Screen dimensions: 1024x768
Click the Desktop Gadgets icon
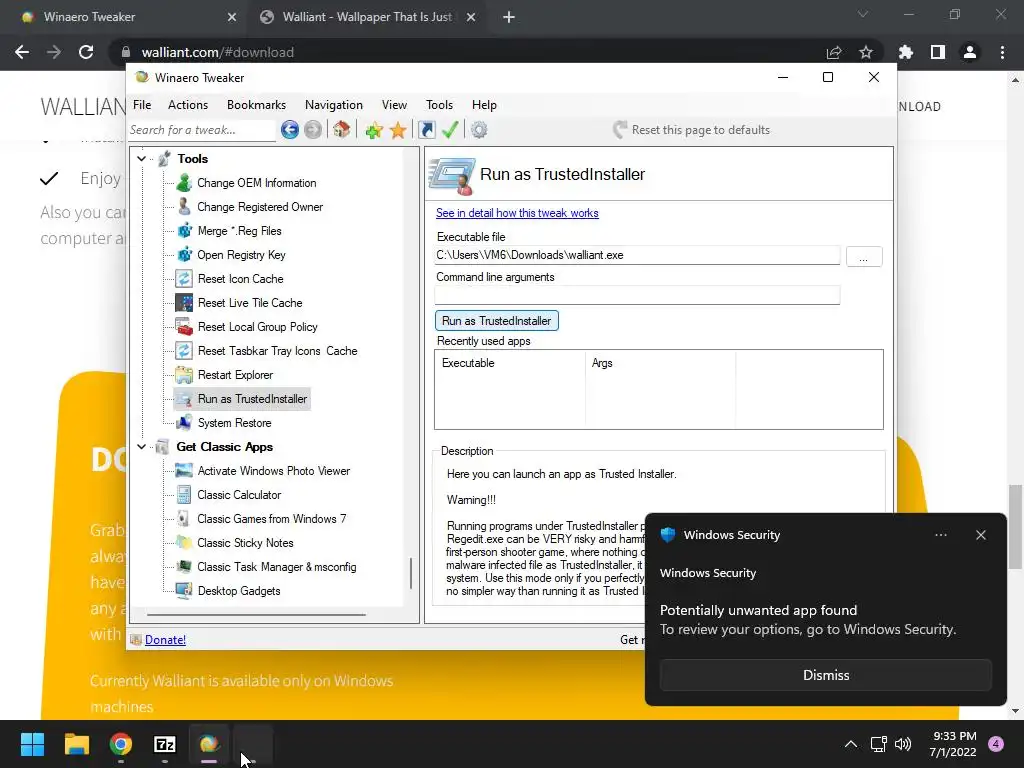pyautogui.click(x=184, y=591)
